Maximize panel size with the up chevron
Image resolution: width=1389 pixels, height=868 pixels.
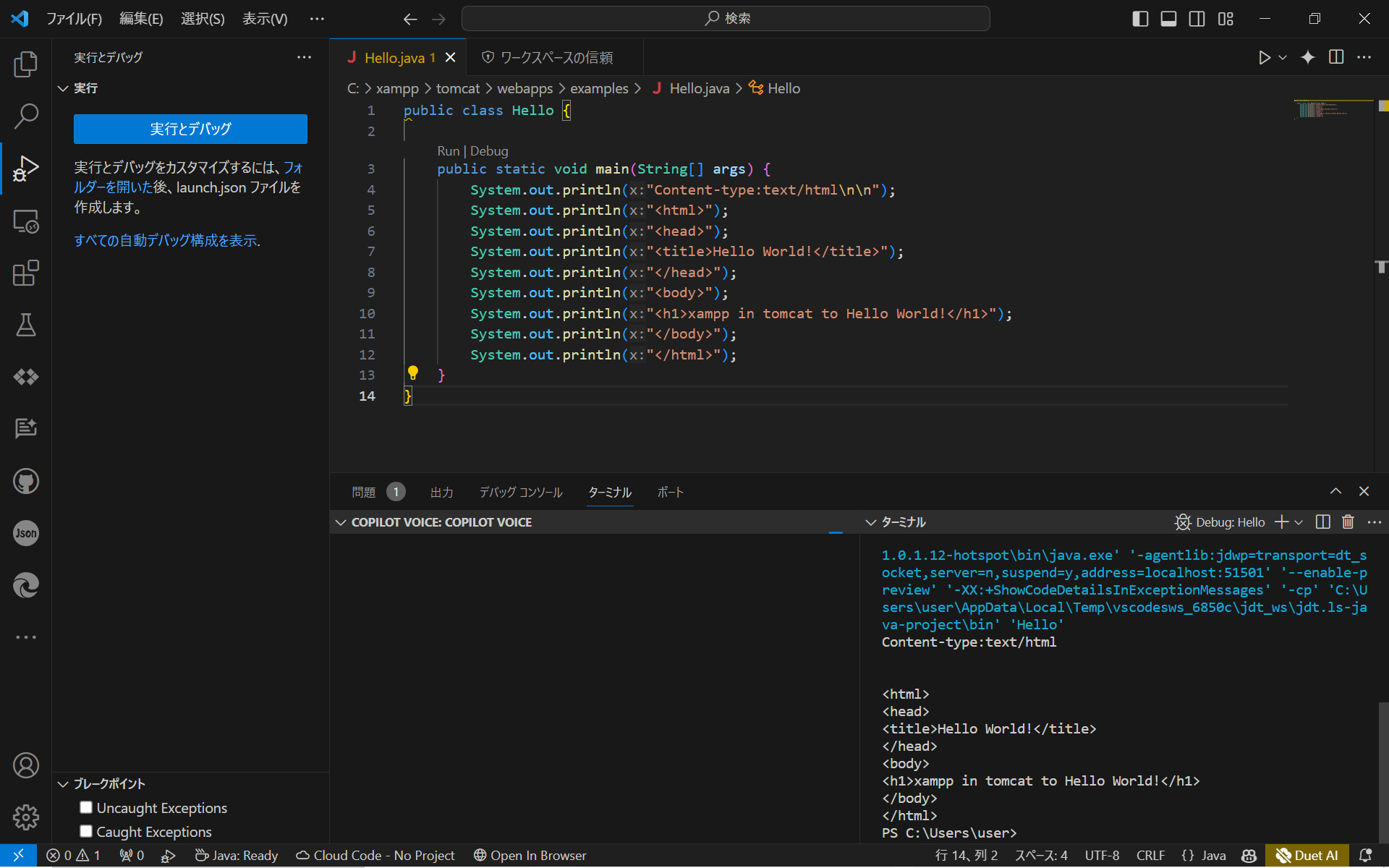click(x=1335, y=491)
